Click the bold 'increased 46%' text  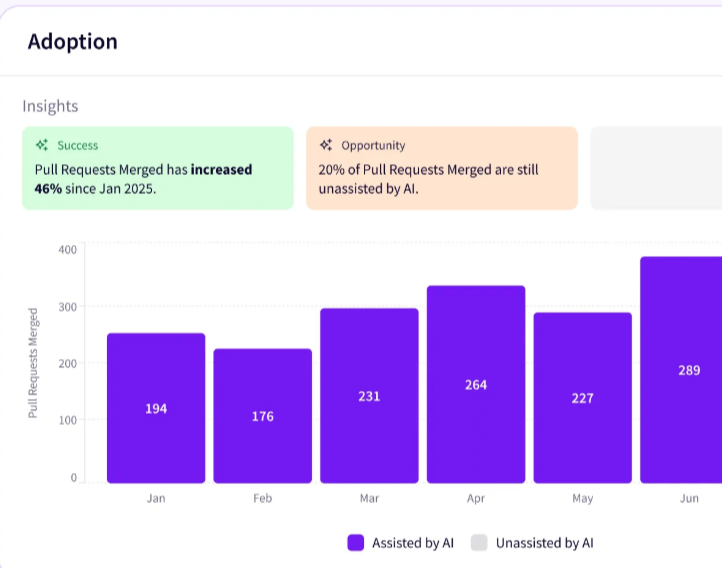[143, 179]
